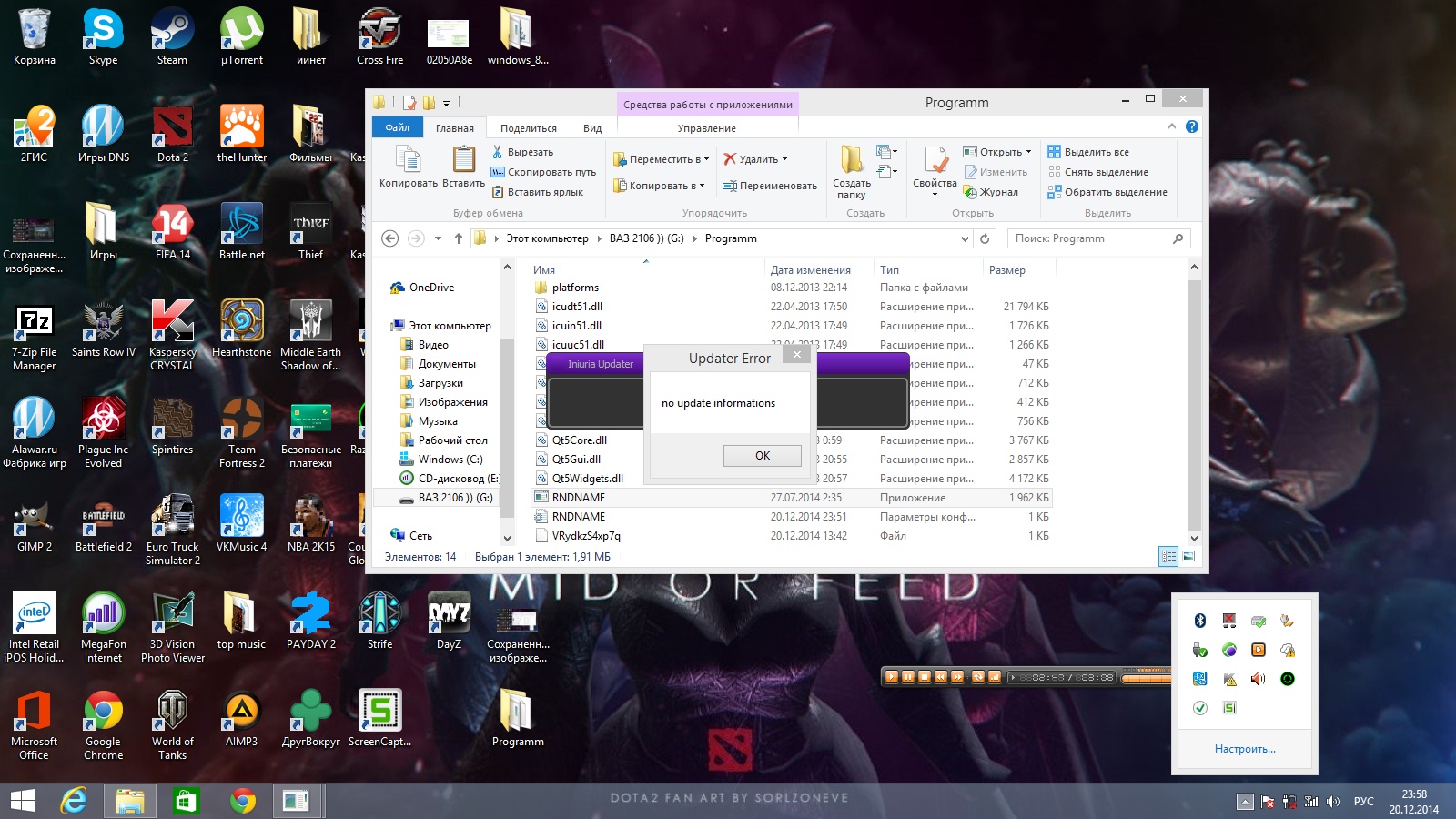
Task: Sort by Дата изменения column header
Action: [x=810, y=270]
